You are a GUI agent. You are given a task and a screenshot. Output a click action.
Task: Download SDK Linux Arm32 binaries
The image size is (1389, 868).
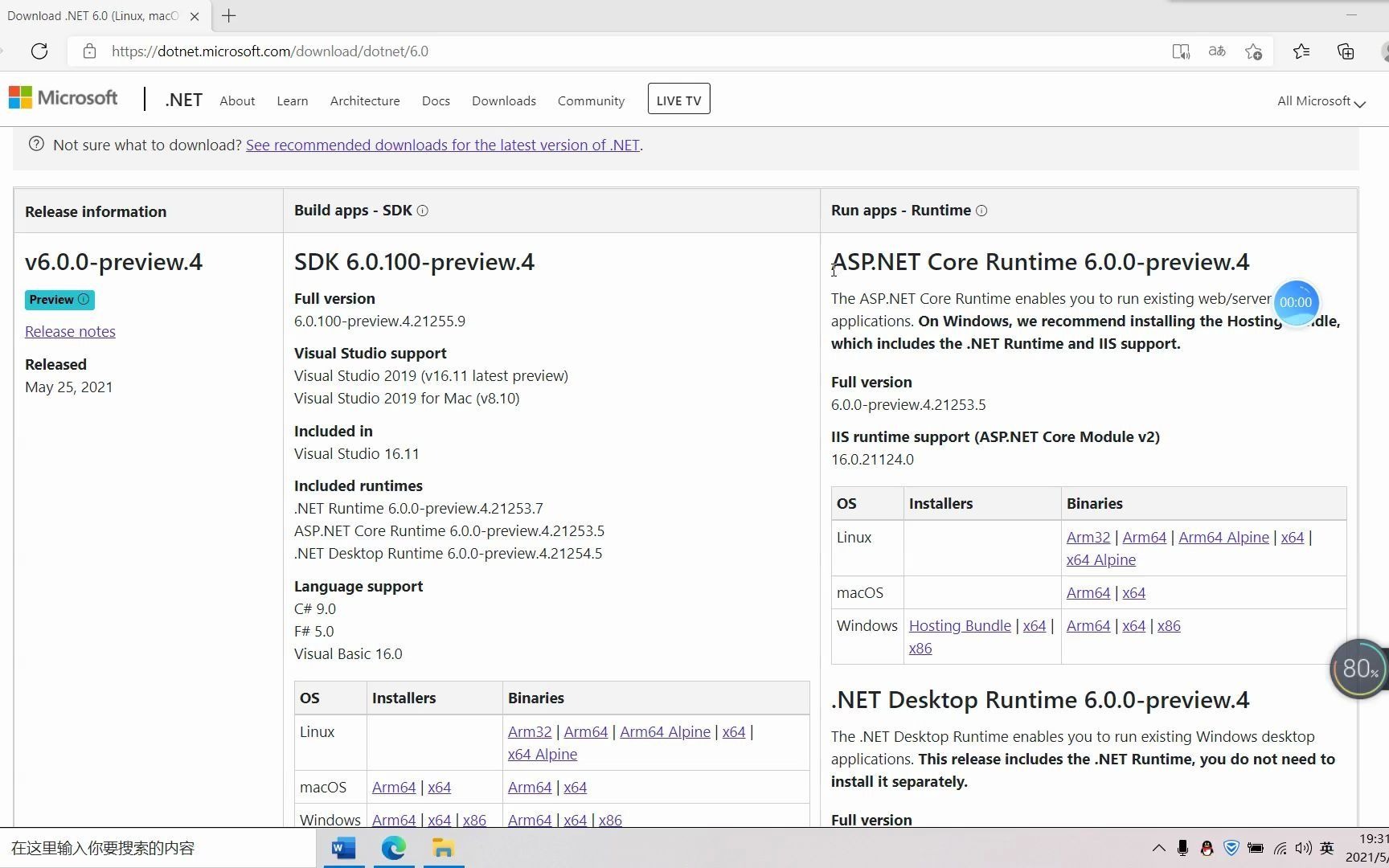530,731
